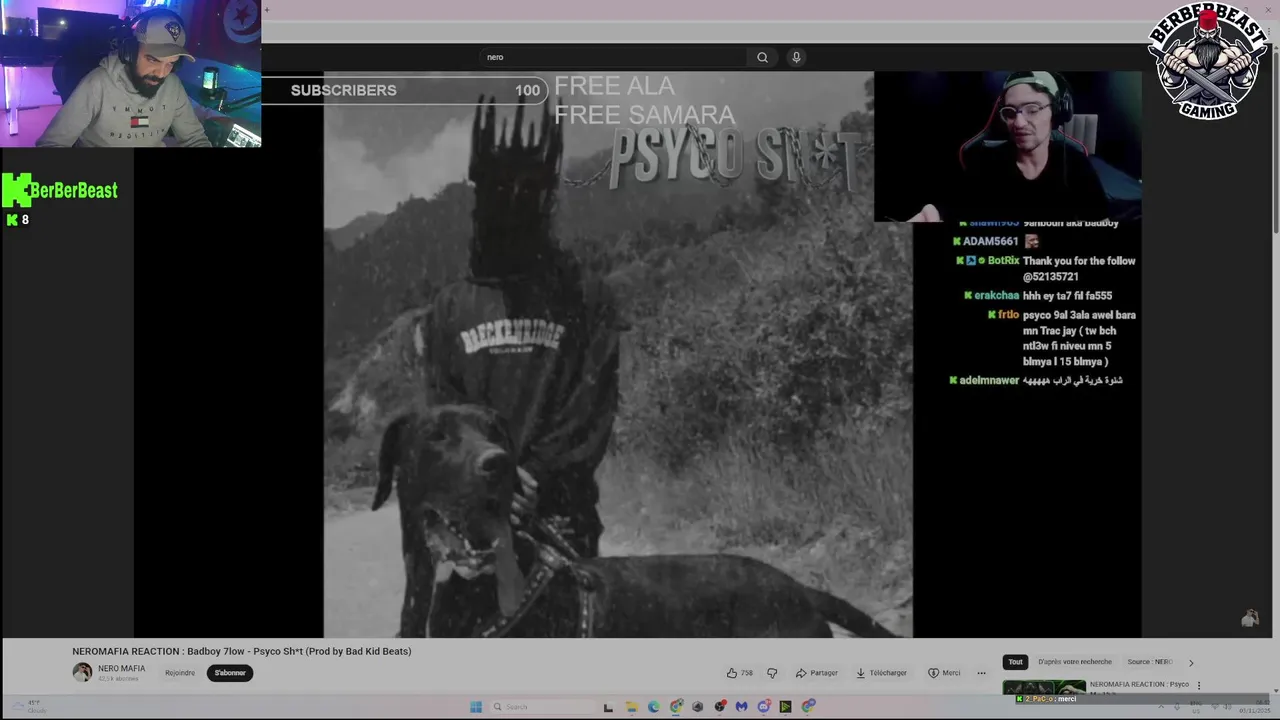Click the Rejoindre join button

pos(180,673)
